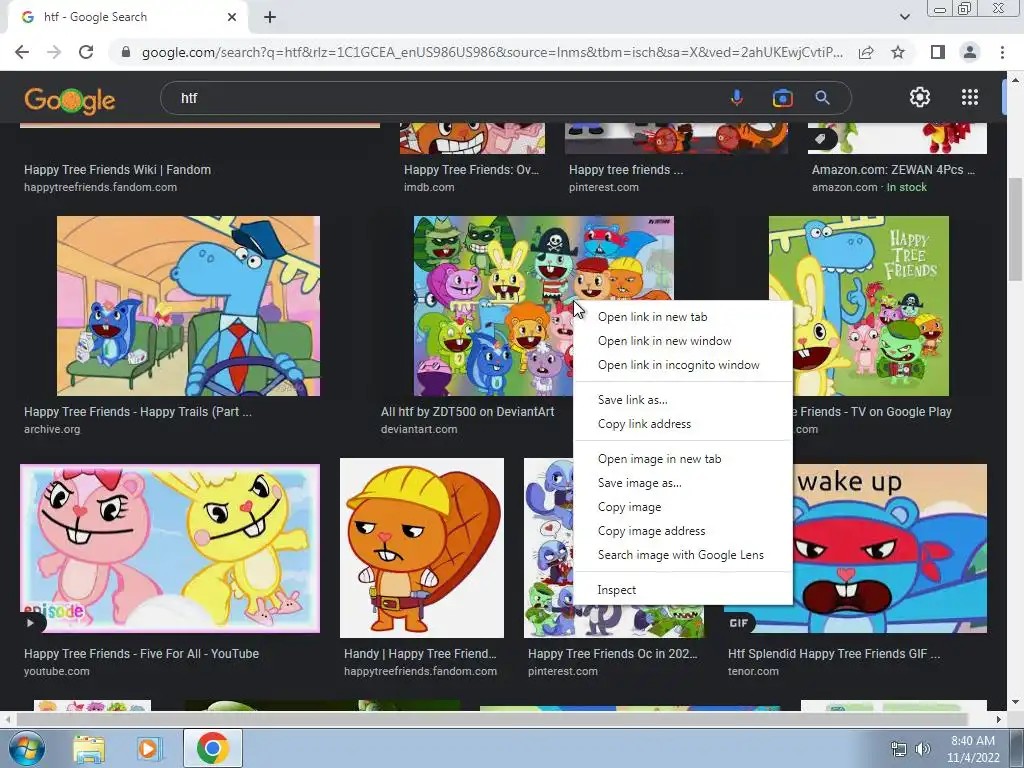1024x768 pixels.
Task: Click the network tray icon
Action: pyautogui.click(x=899, y=749)
